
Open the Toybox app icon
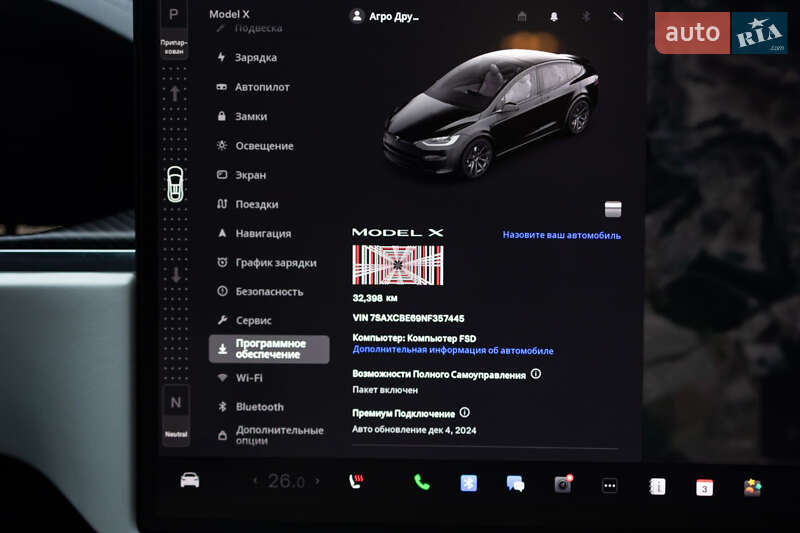(753, 488)
